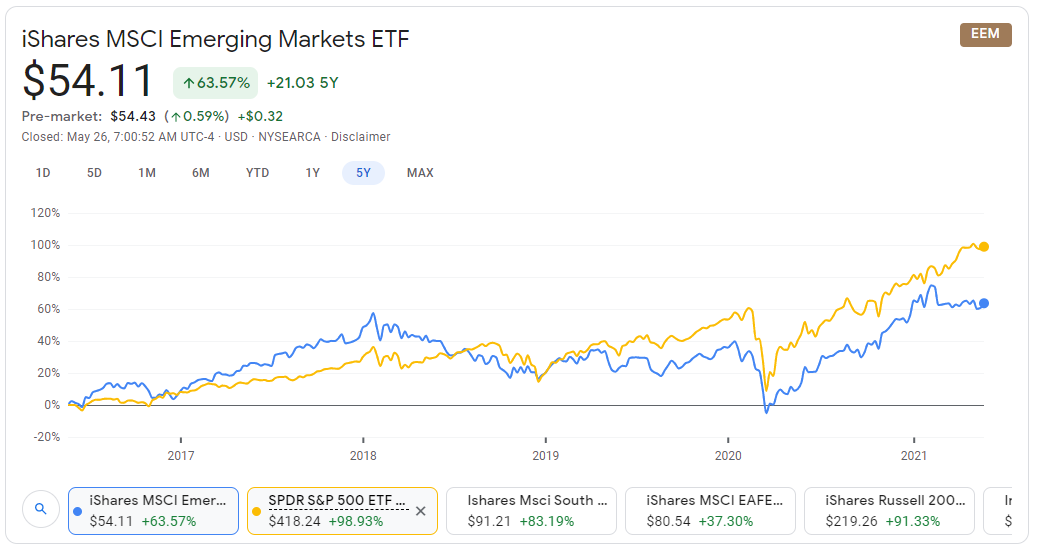Click the 120% y-axis label
Screen dimensions: 1038x550
45,213
